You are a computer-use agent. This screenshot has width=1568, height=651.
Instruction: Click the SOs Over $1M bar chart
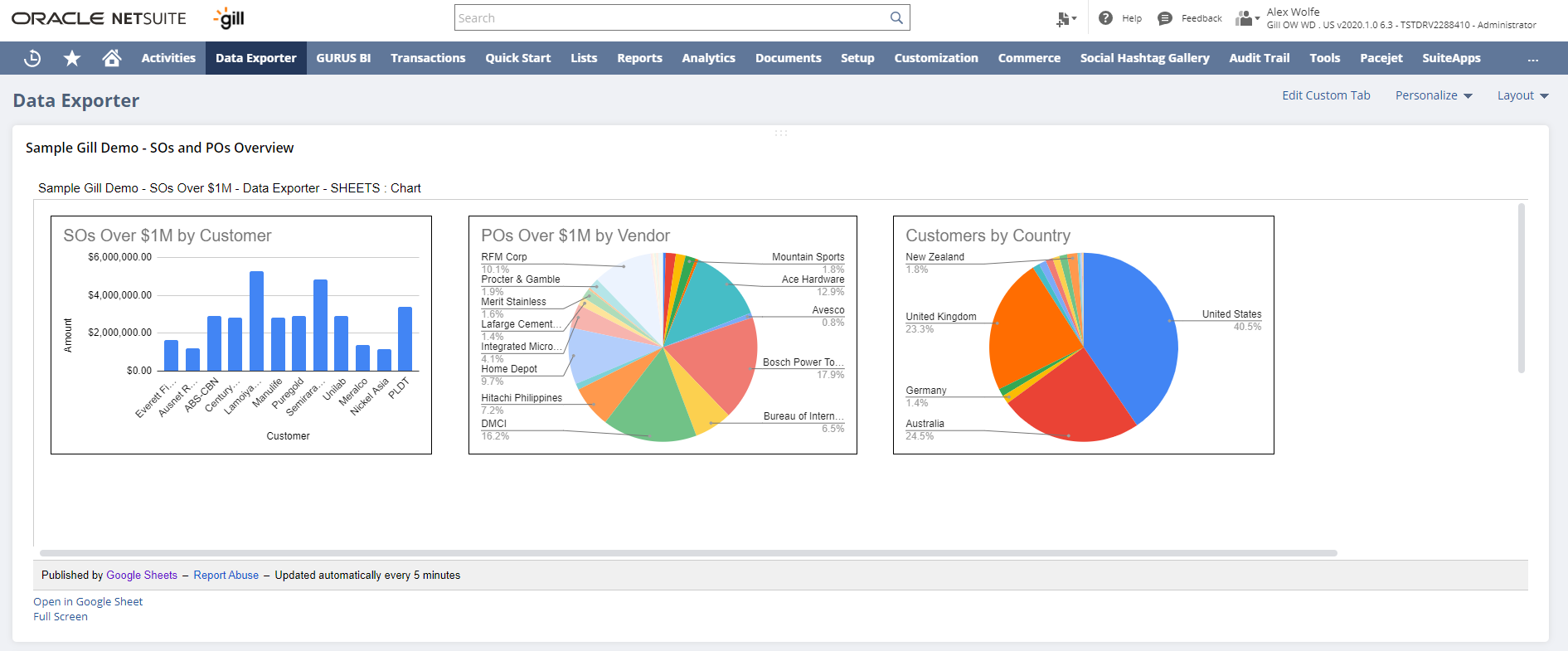point(241,335)
